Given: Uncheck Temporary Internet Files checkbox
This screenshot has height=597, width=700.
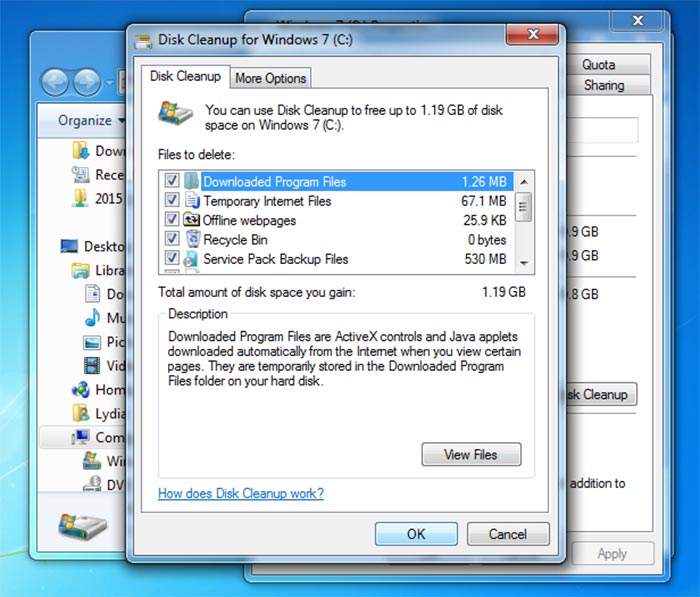Looking at the screenshot, I should [172, 200].
